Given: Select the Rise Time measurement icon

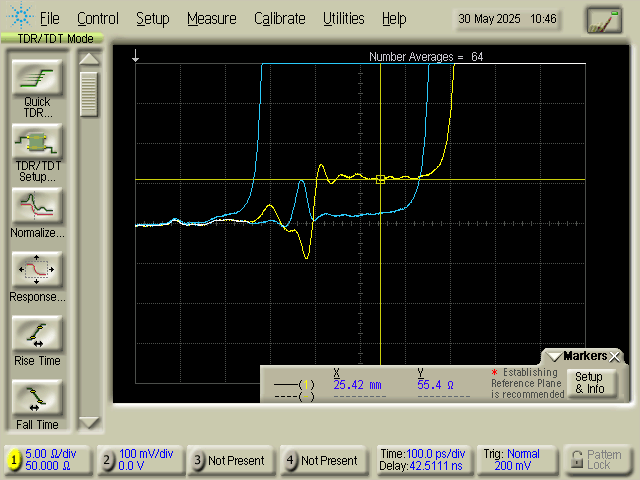Looking at the screenshot, I should coord(37,334).
